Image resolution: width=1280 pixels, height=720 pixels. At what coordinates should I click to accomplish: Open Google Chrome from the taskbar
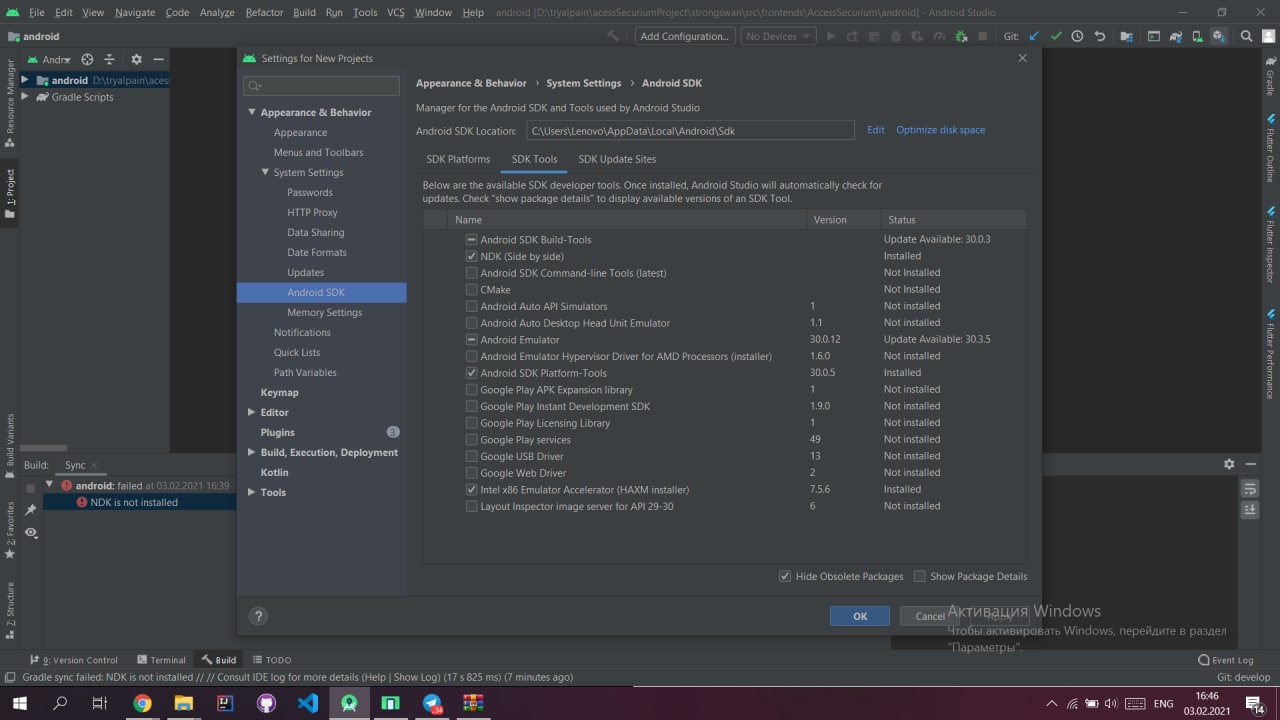[x=142, y=703]
